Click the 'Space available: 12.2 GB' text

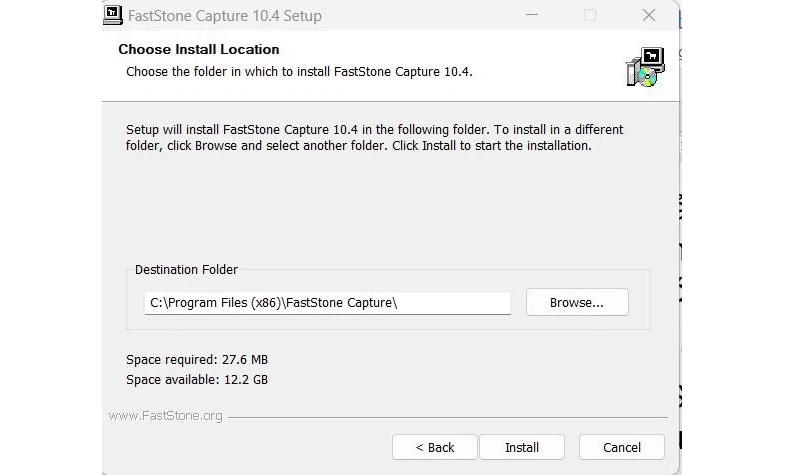197,379
